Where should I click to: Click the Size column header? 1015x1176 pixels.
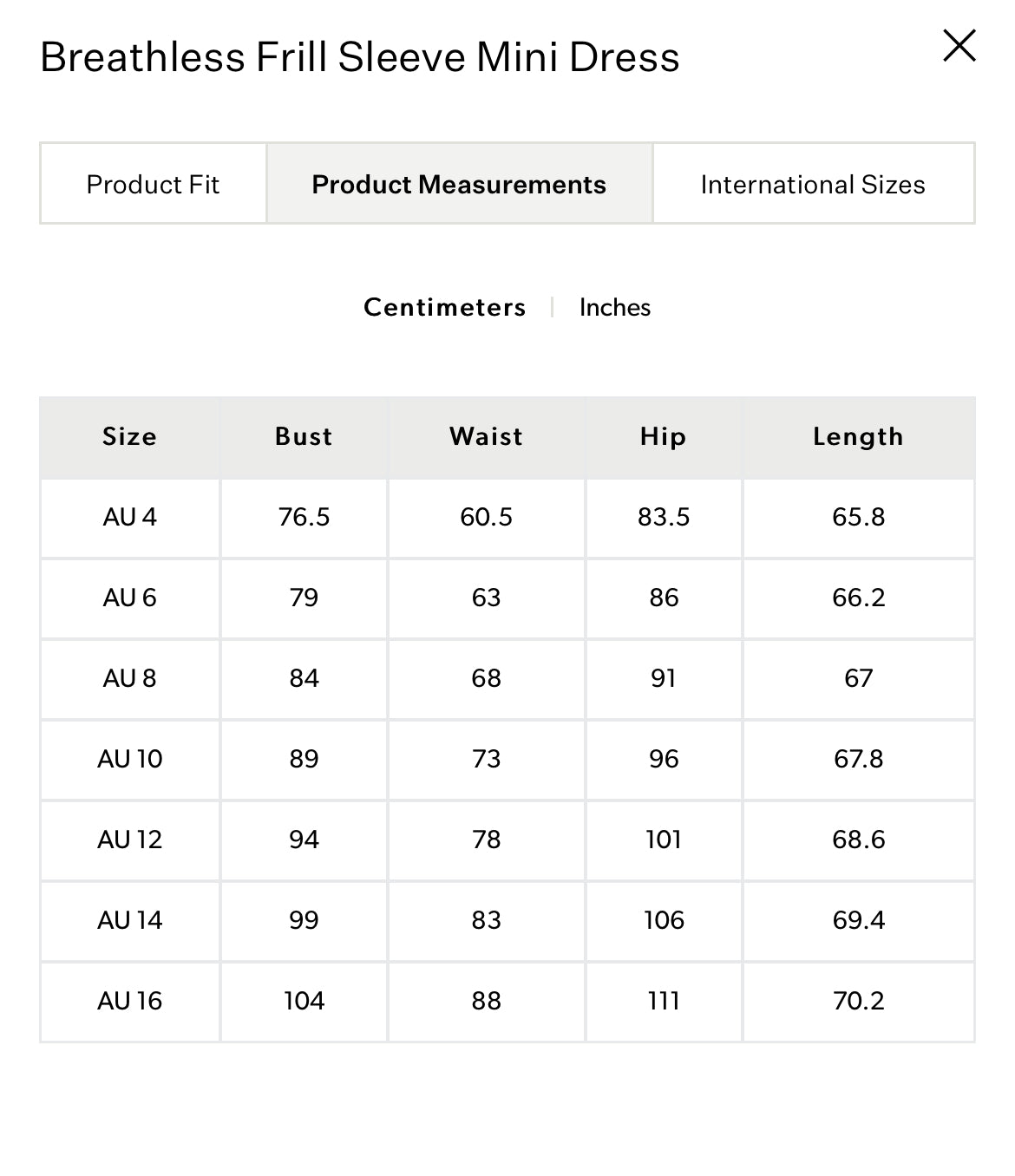[129, 436]
